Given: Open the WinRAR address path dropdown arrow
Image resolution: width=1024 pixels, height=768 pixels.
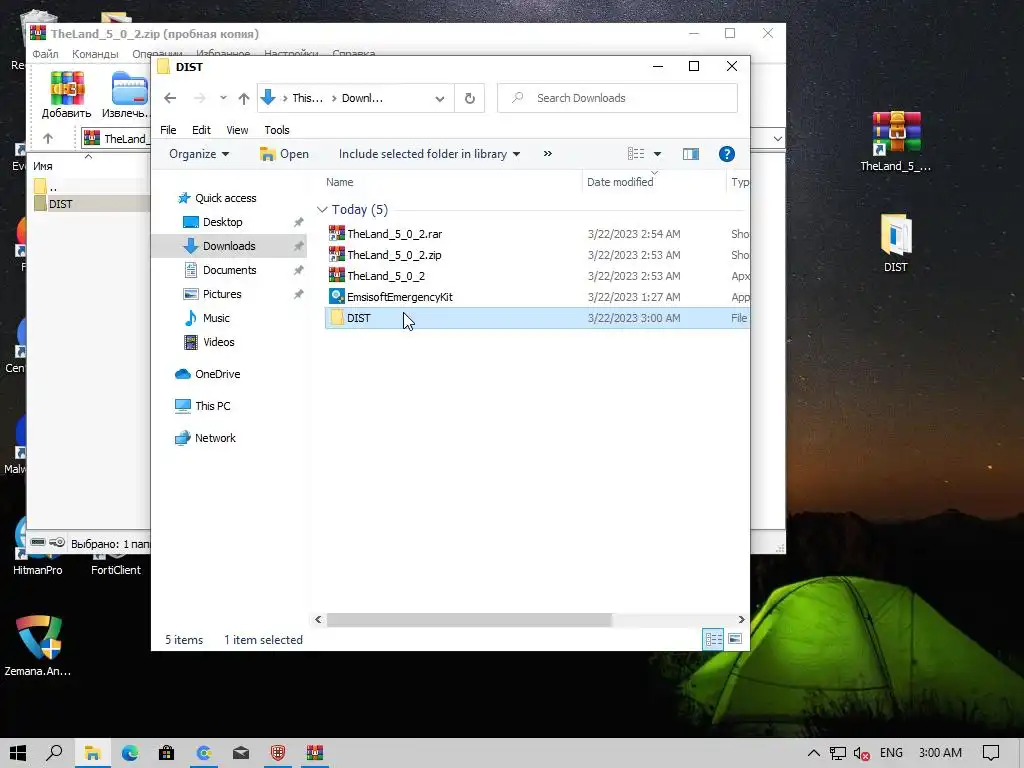Looking at the screenshot, I should tap(777, 138).
